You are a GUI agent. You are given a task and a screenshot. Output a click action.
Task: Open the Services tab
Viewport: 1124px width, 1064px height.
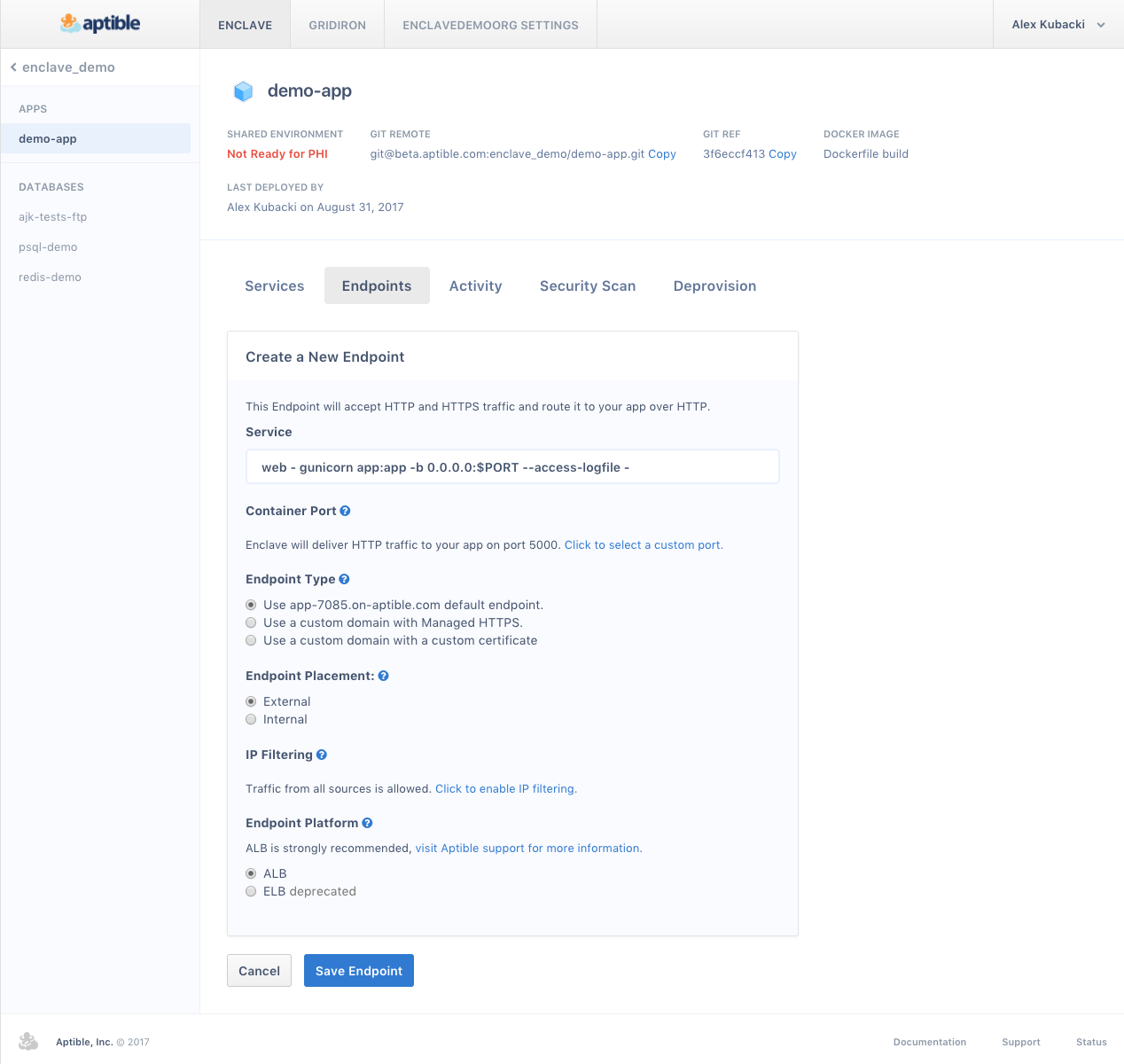(274, 286)
